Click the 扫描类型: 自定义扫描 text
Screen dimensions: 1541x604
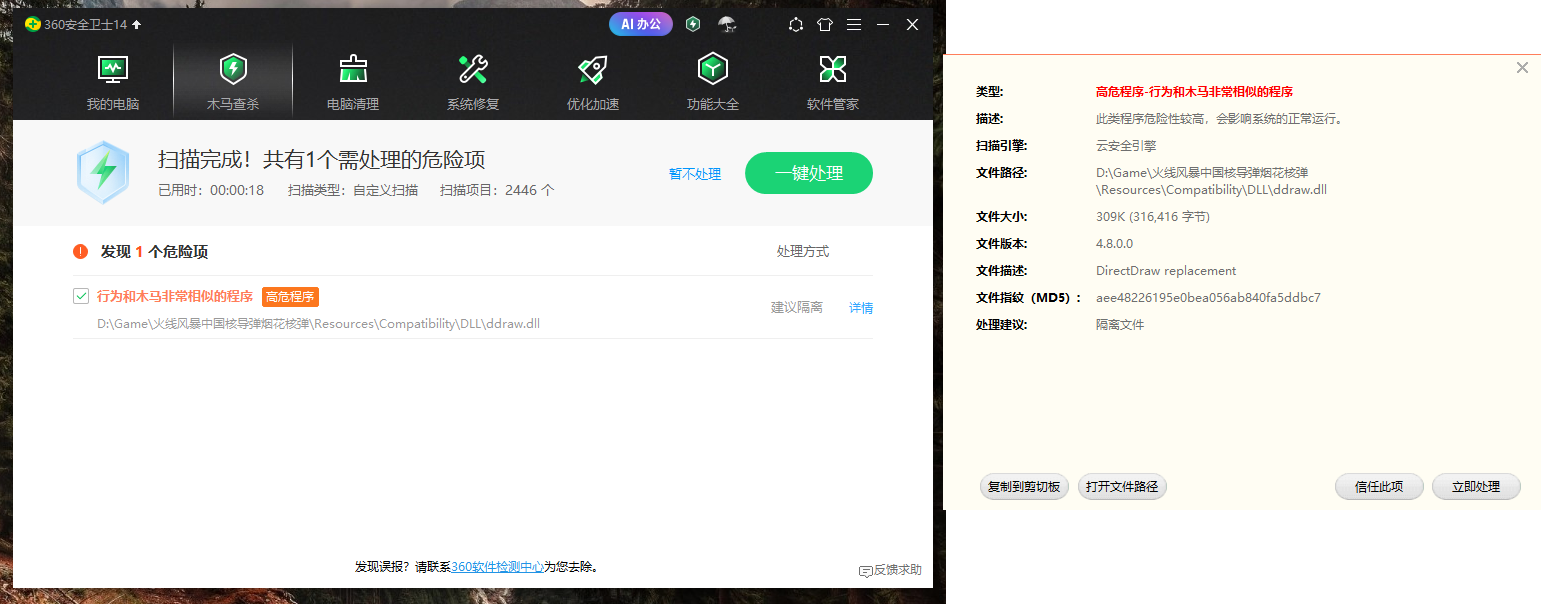(x=353, y=190)
